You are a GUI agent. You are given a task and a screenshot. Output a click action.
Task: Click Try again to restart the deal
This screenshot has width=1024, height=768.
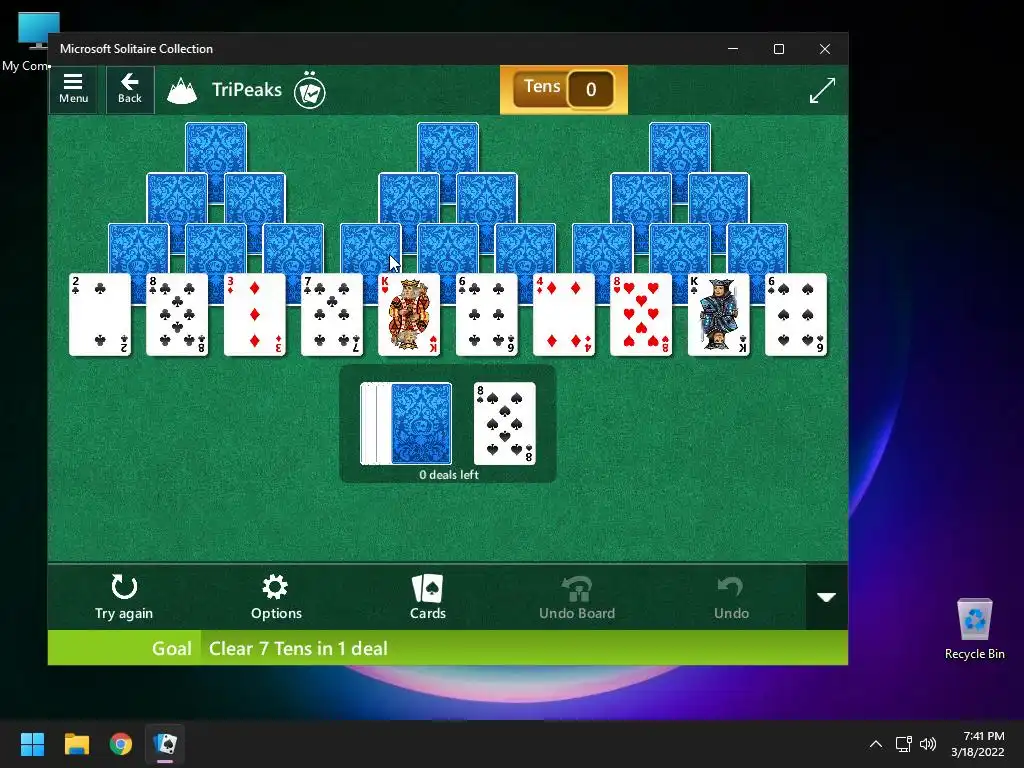click(124, 597)
